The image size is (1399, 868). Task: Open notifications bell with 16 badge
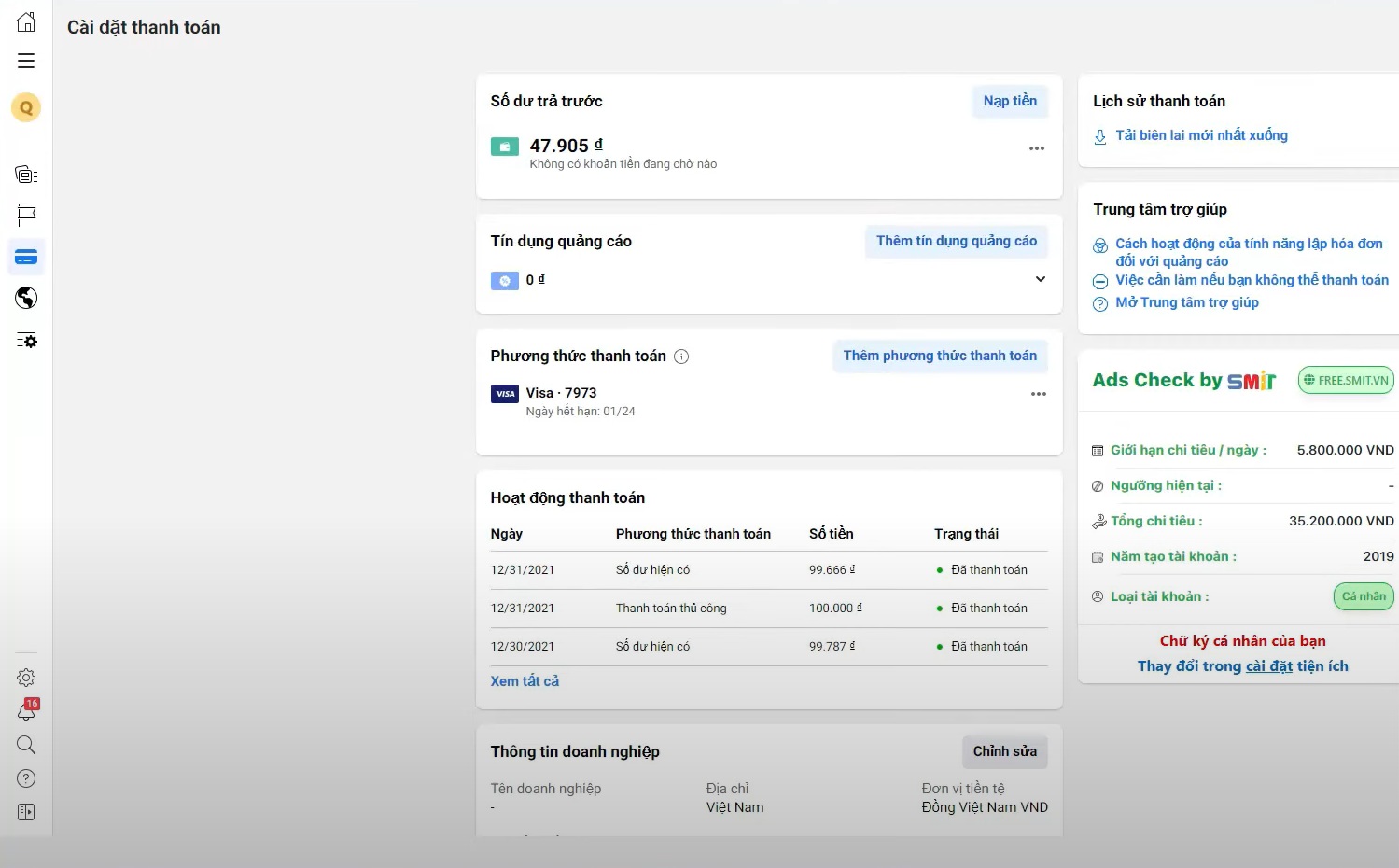tap(26, 711)
